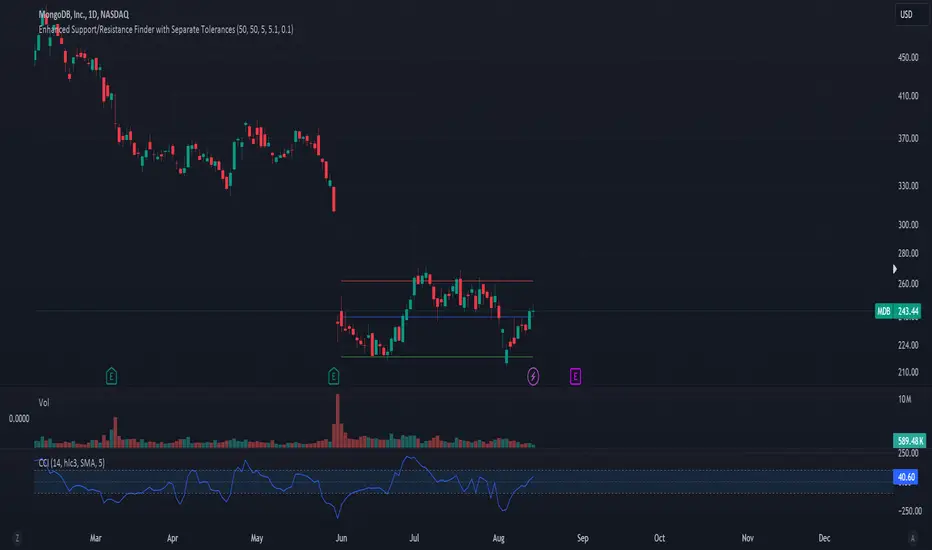Click the green earnings E icon near June

333,376
